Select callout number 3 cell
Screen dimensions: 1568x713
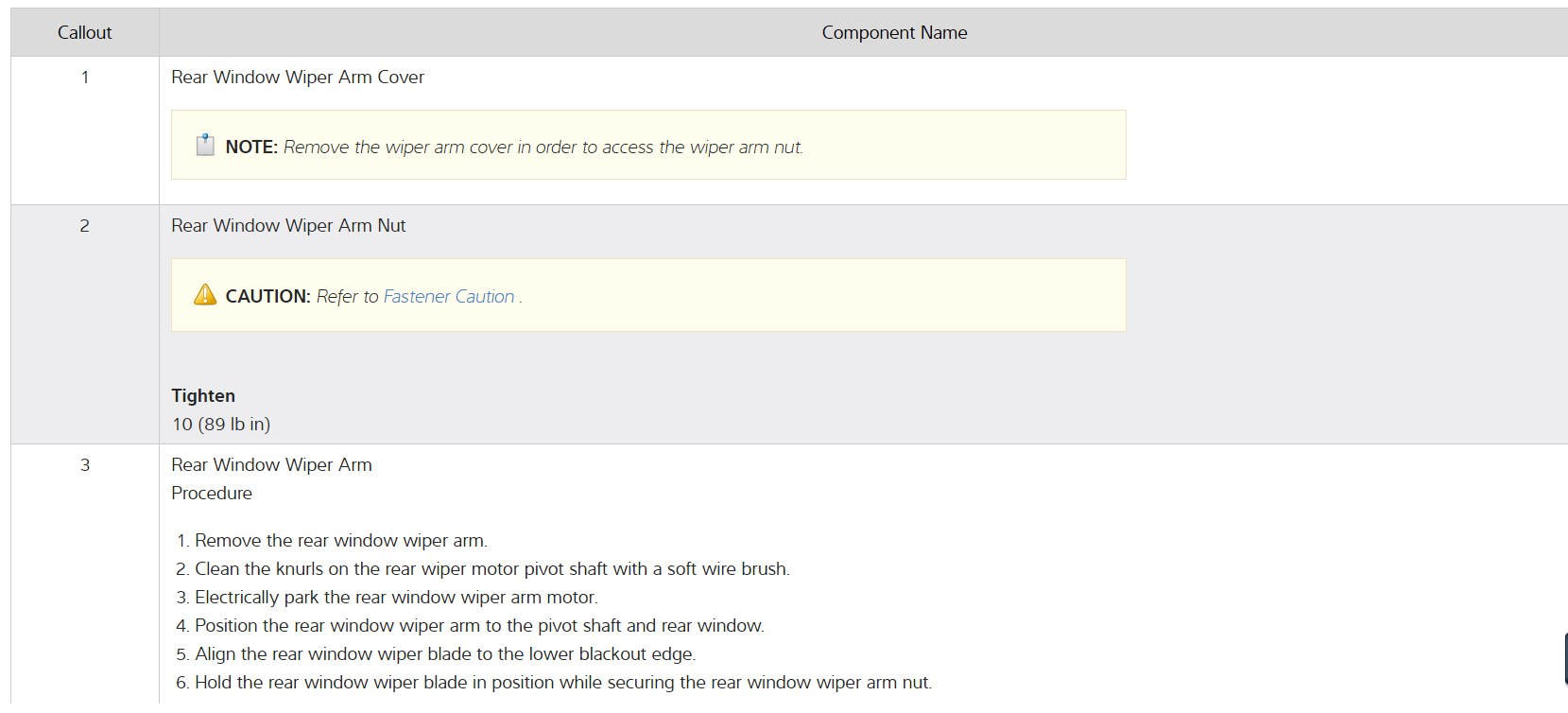(x=85, y=465)
